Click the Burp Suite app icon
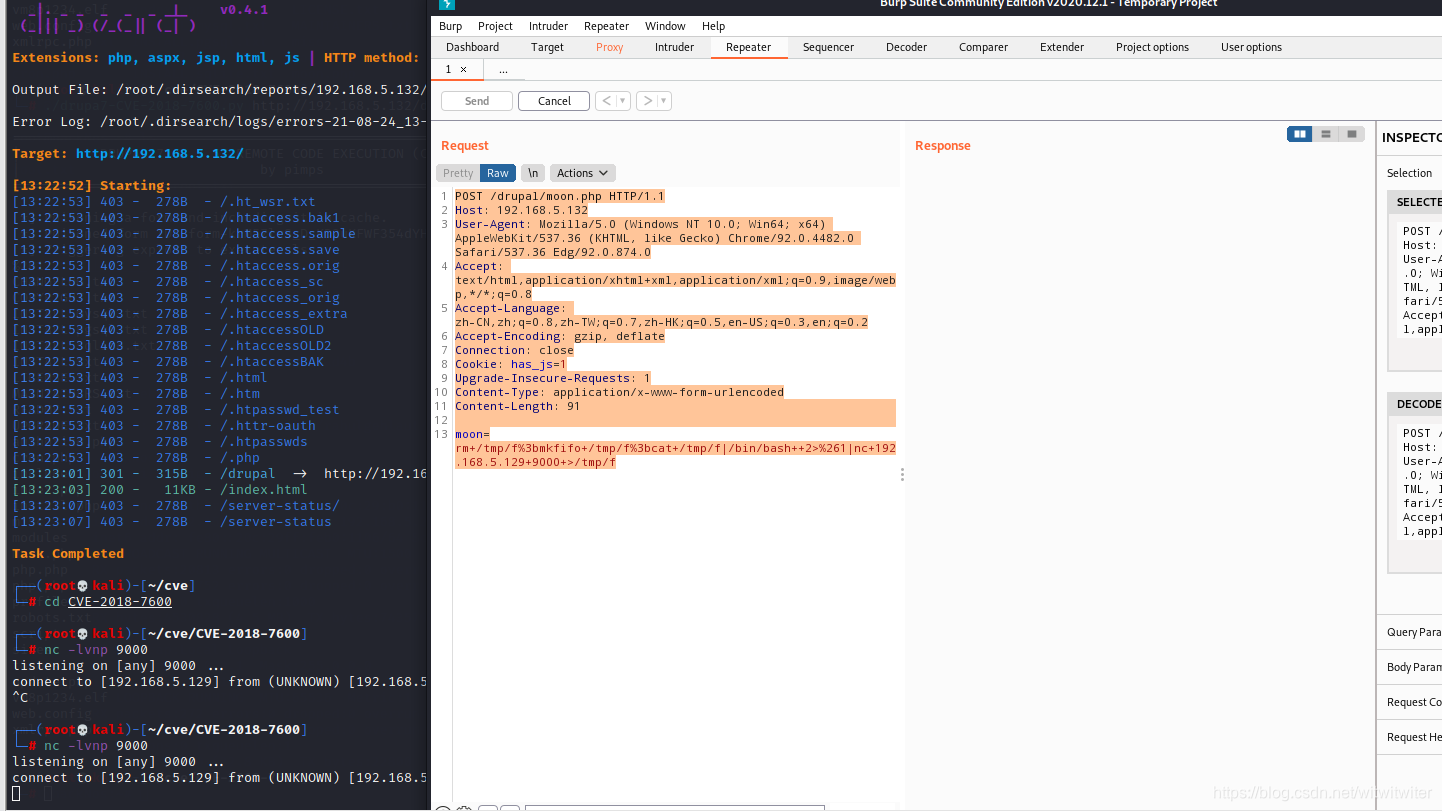The height and width of the screenshot is (811, 1442). (447, 4)
